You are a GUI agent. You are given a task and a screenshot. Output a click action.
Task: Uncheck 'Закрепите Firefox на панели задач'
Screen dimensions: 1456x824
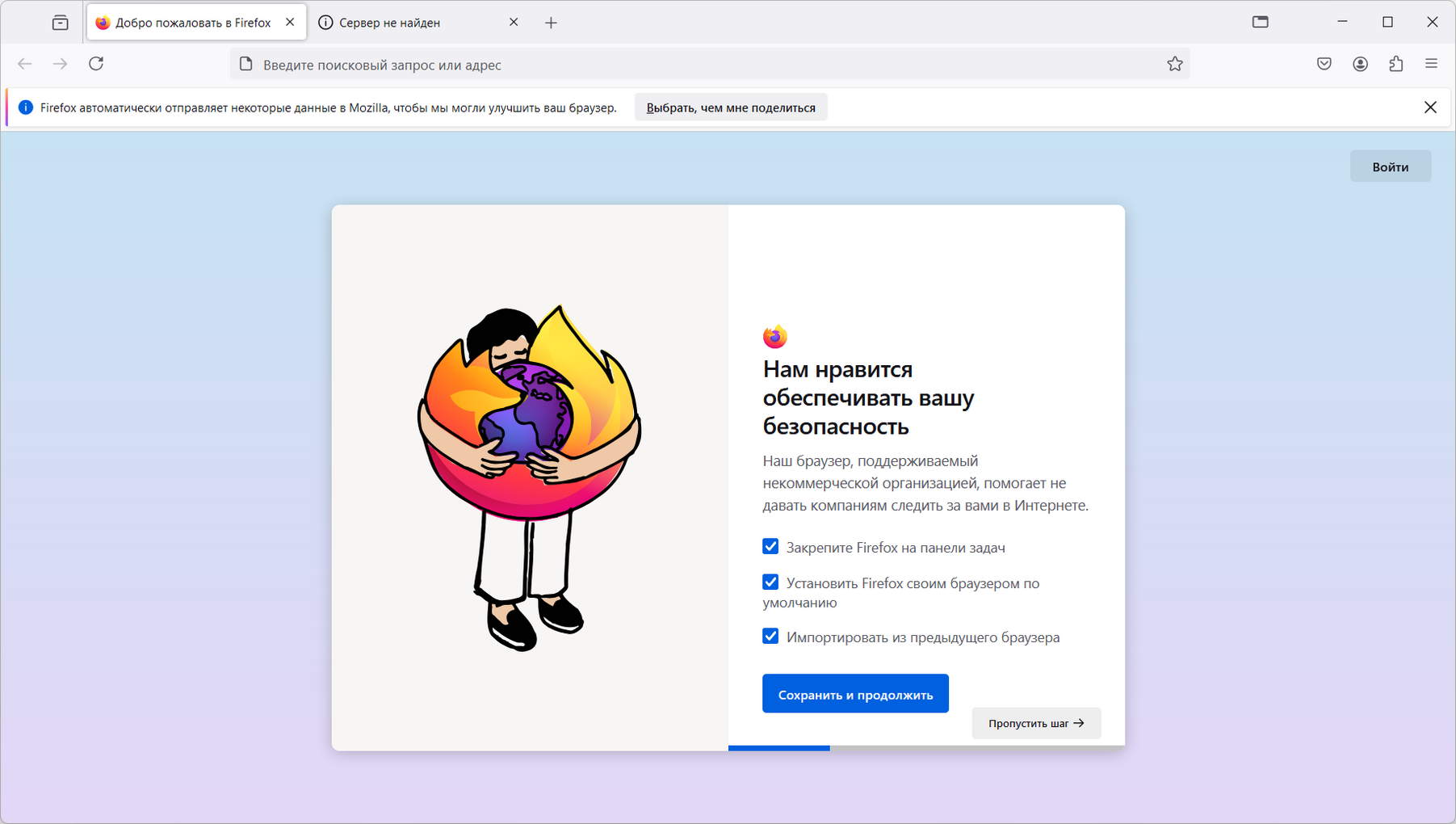click(x=770, y=547)
